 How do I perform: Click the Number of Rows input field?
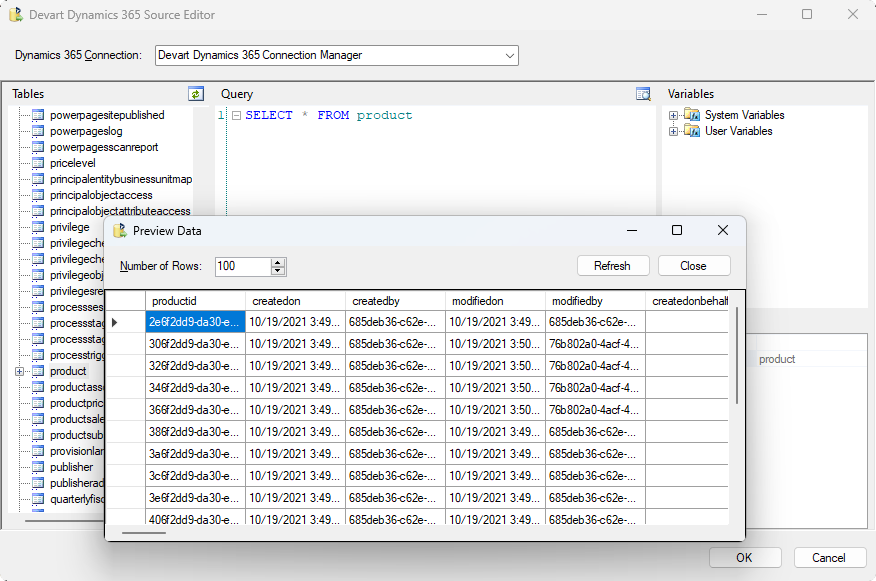pos(242,266)
